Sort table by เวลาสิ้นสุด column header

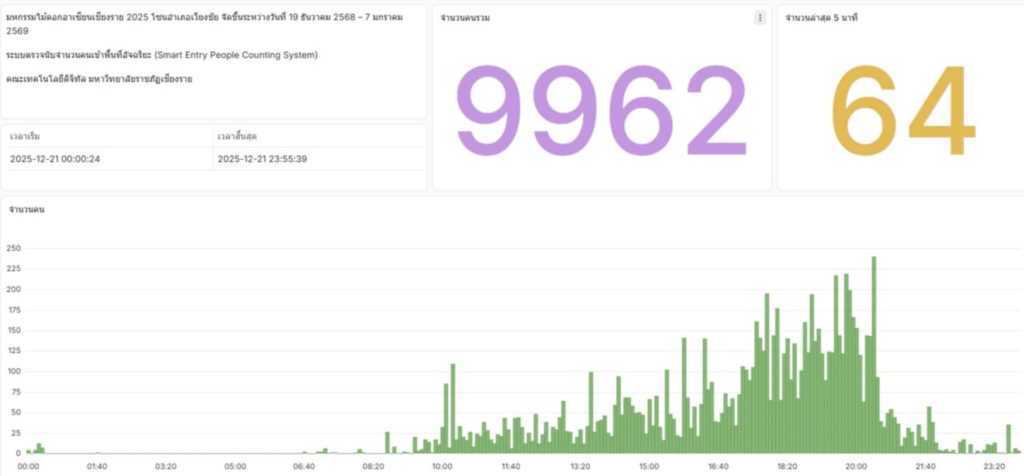pos(236,136)
